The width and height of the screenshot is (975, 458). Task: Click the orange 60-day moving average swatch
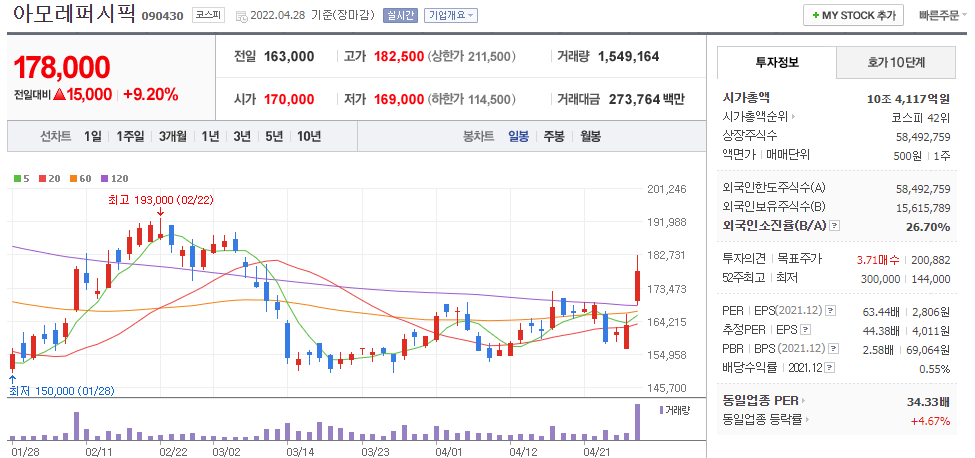pyautogui.click(x=73, y=179)
